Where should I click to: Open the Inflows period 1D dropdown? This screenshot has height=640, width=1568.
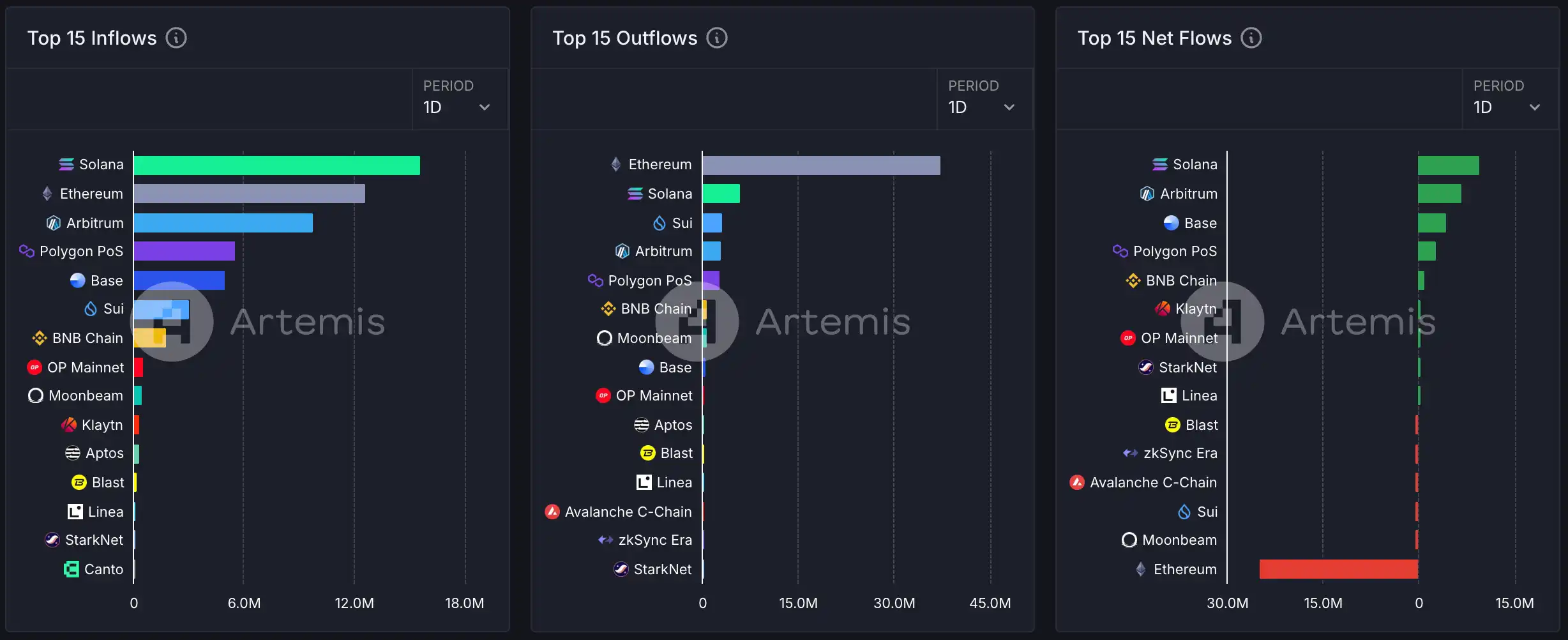(458, 107)
